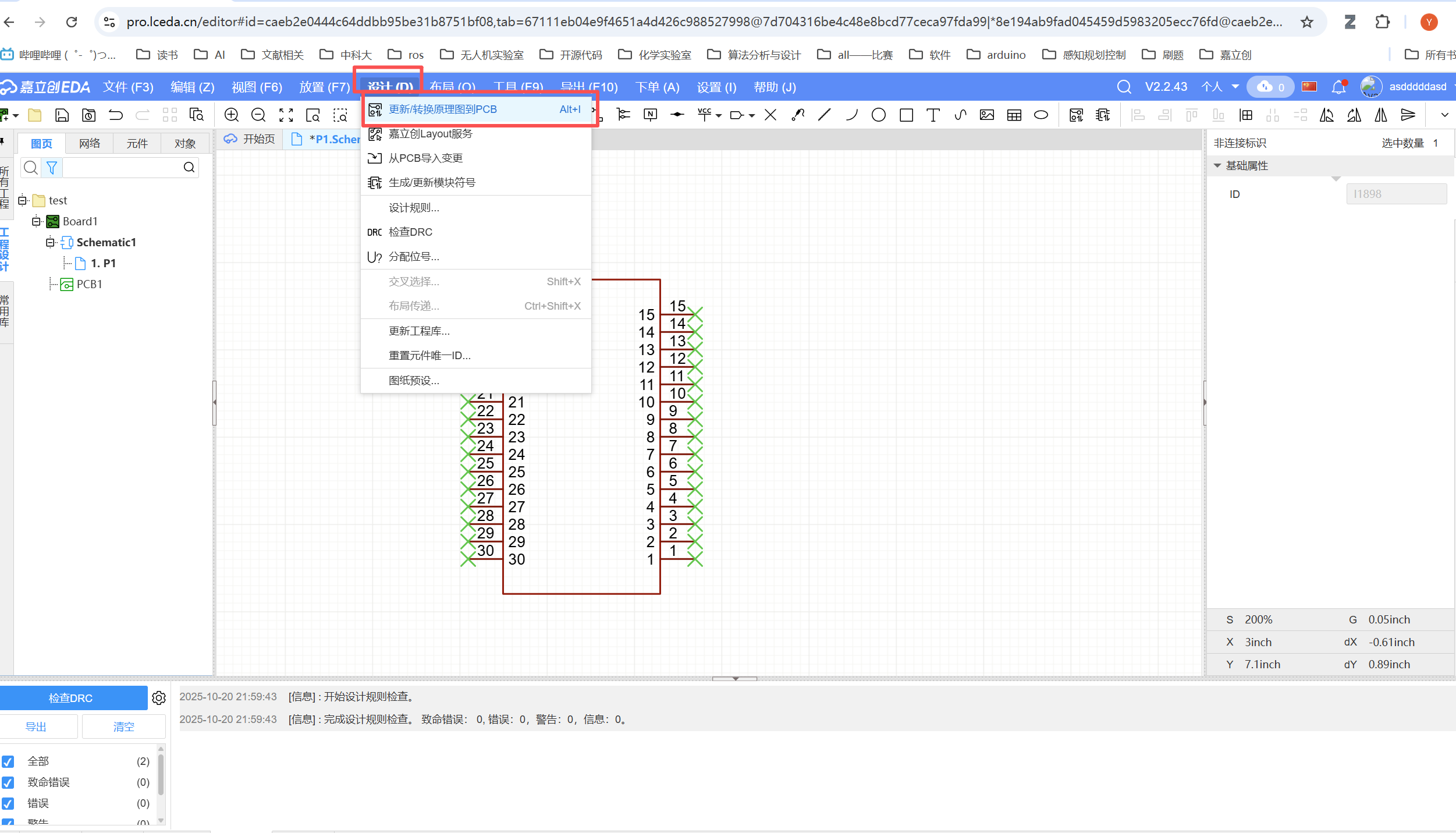1456x833 pixels.
Task: Click the Zoom Out toolbar icon
Action: 258,115
